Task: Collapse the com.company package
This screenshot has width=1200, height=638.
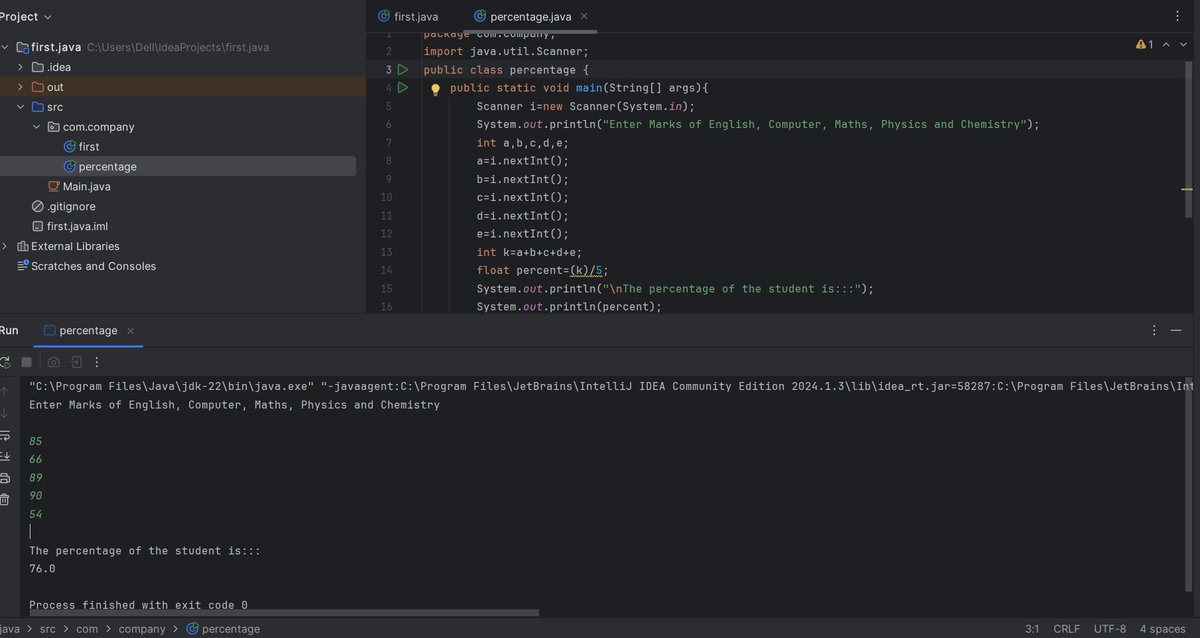Action: pyautogui.click(x=36, y=127)
